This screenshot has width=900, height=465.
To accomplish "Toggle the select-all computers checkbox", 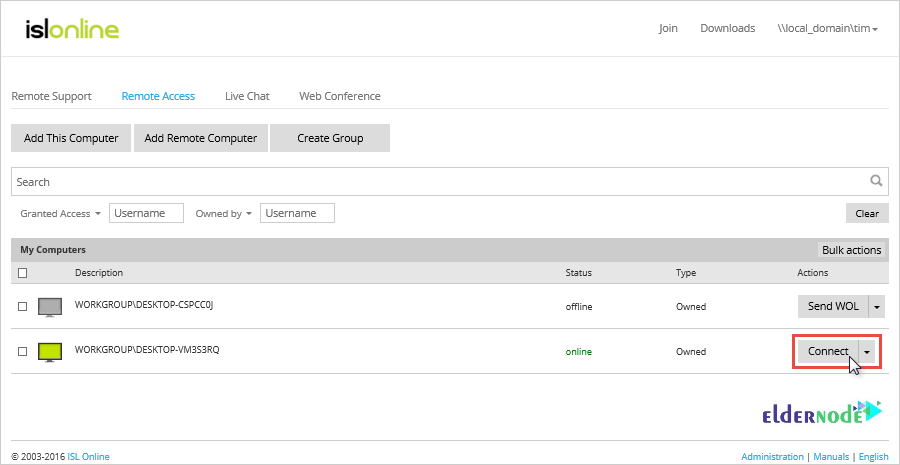I will (23, 273).
